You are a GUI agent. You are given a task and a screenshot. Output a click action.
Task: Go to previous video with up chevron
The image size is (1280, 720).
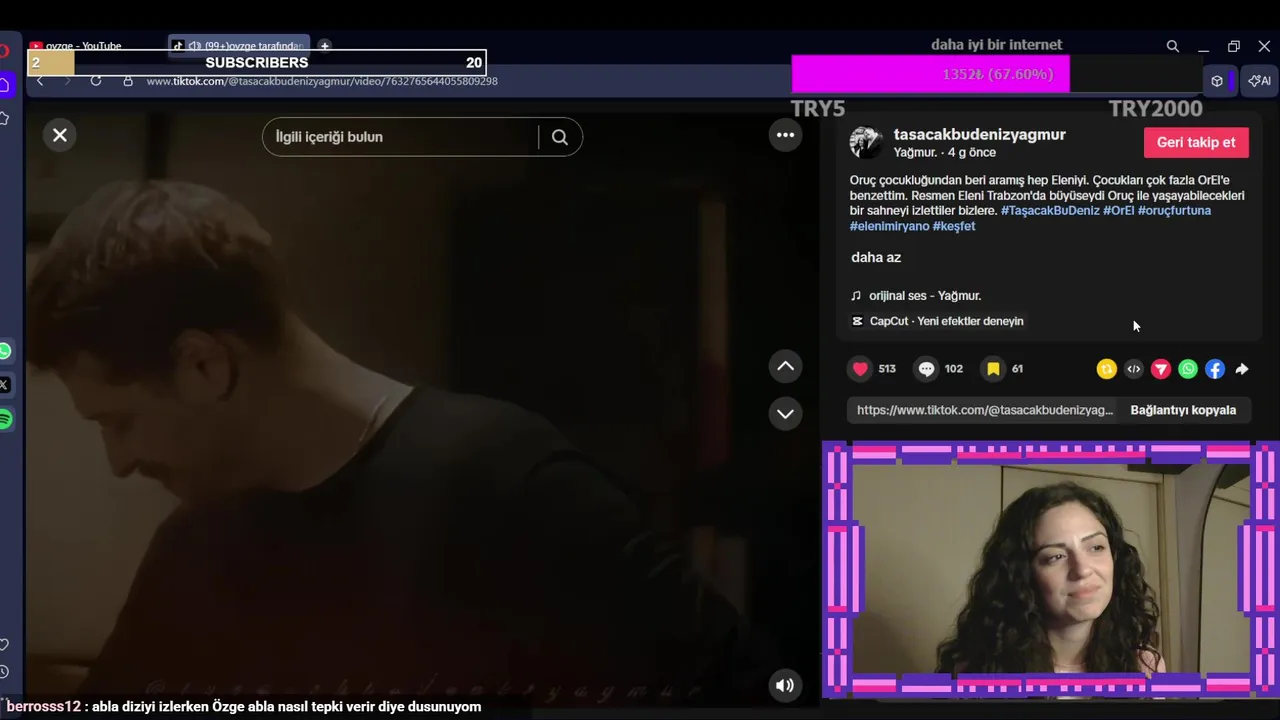(786, 367)
